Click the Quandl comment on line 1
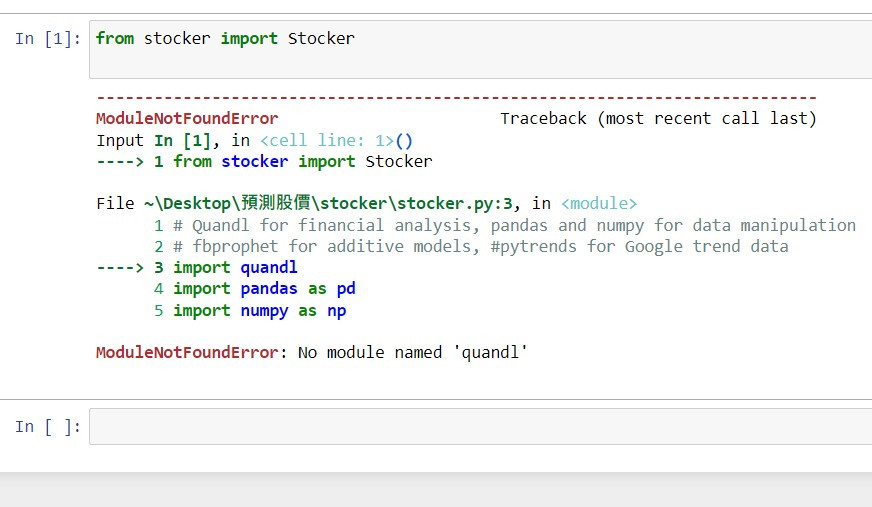The width and height of the screenshot is (872, 507). pos(514,225)
